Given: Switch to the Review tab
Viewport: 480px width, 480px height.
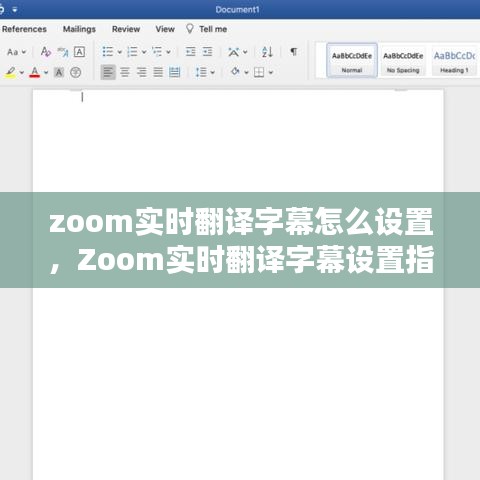Looking at the screenshot, I should (x=126, y=29).
